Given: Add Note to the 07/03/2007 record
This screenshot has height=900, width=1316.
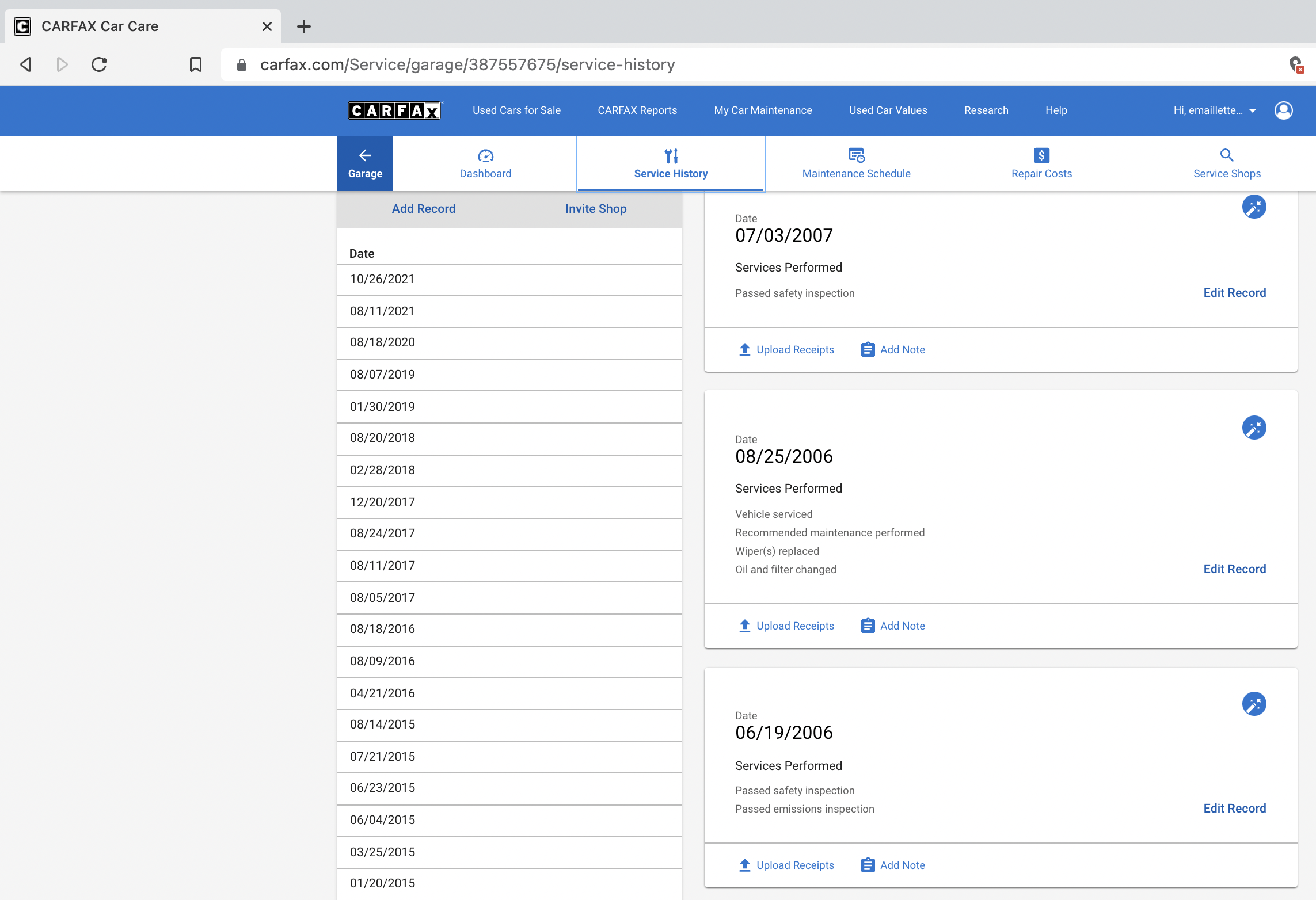Looking at the screenshot, I should pyautogui.click(x=893, y=350).
